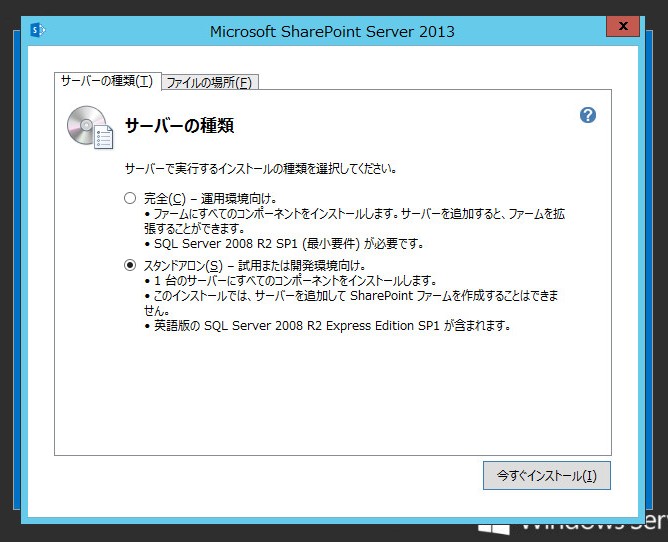Click the CD installer icon beside the heading

pyautogui.click(x=90, y=127)
